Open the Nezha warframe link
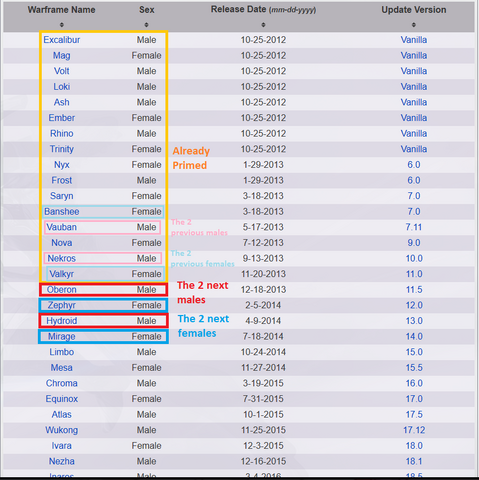Image resolution: width=479 pixels, height=480 pixels. click(62, 461)
